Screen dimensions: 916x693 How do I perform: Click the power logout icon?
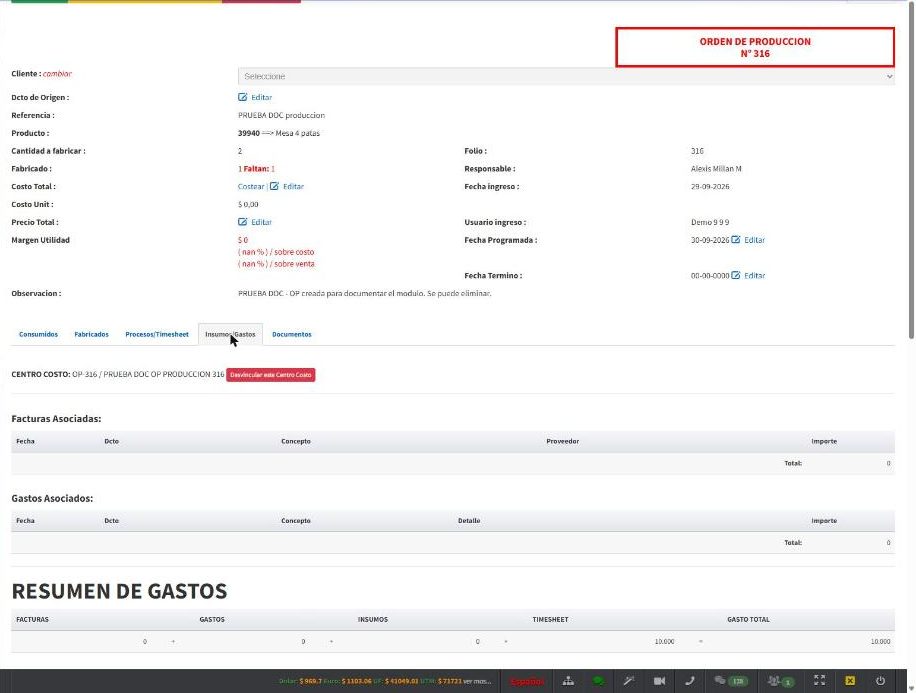pyautogui.click(x=880, y=680)
